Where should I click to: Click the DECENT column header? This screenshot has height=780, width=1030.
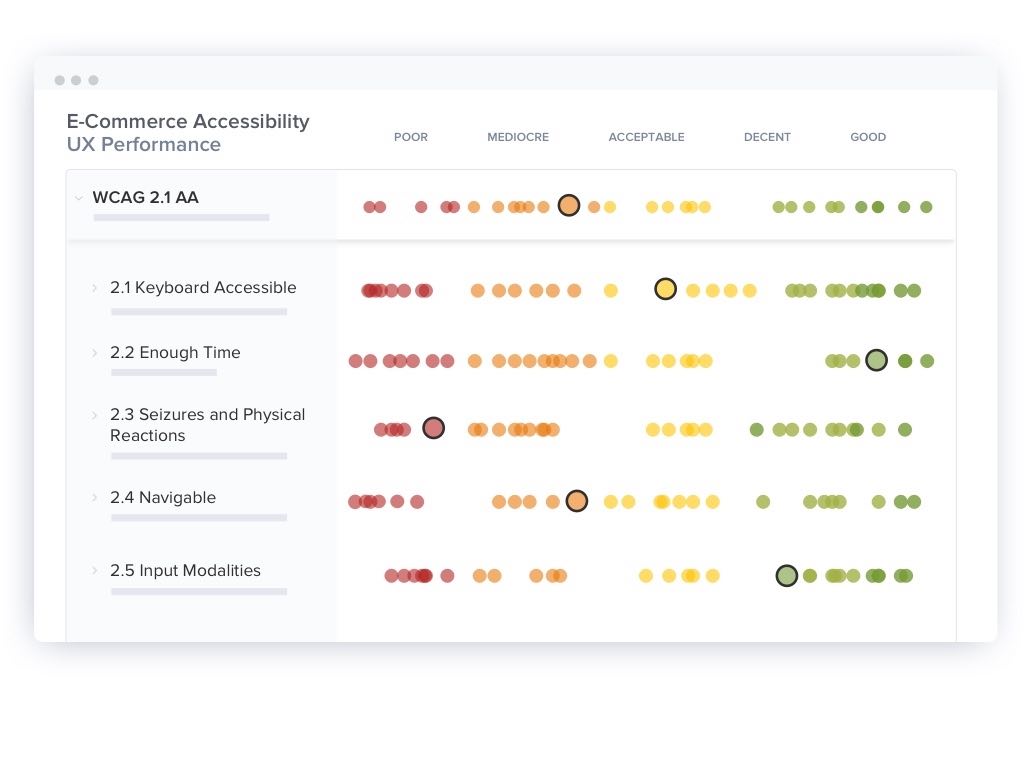pyautogui.click(x=767, y=137)
